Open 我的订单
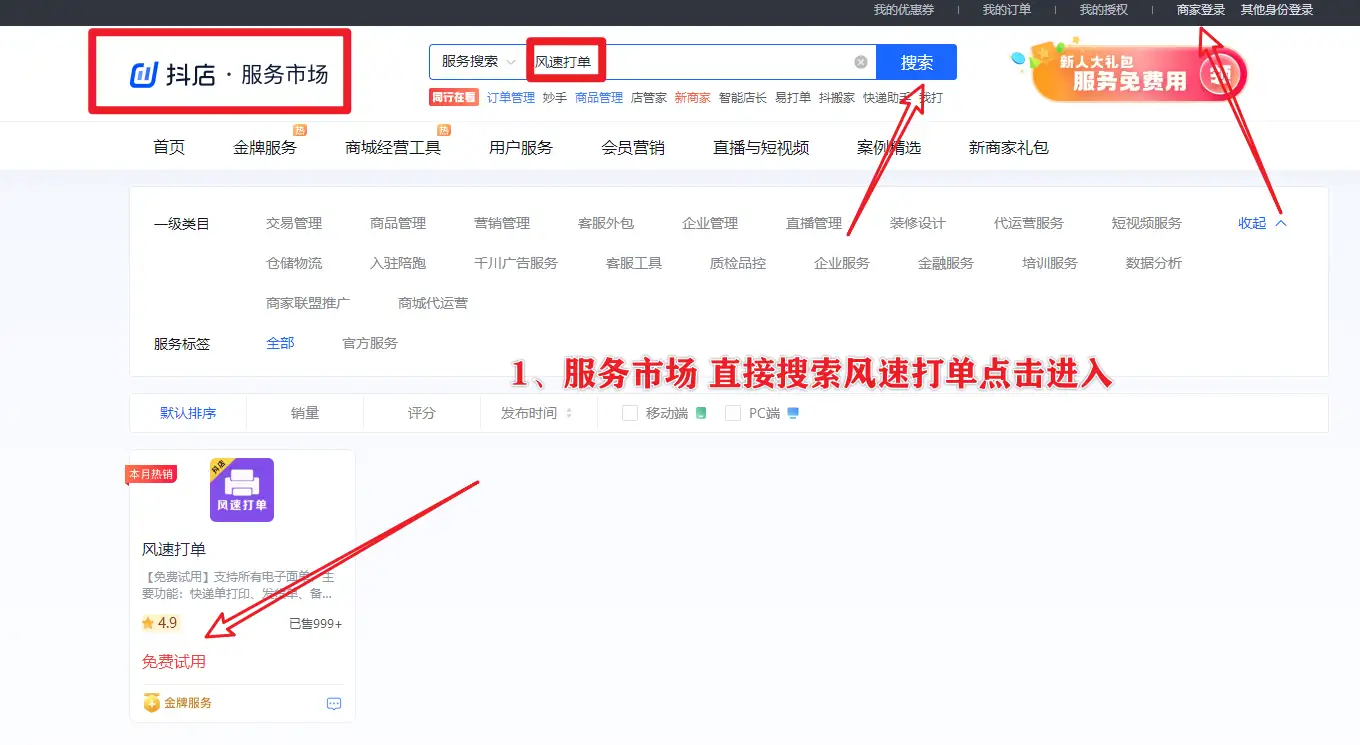 pos(1007,10)
